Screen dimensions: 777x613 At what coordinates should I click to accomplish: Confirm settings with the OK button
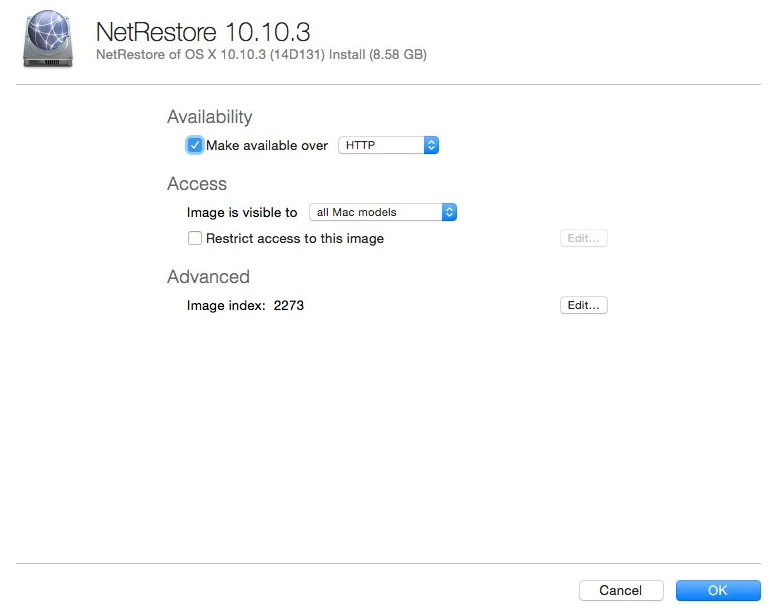[718, 590]
